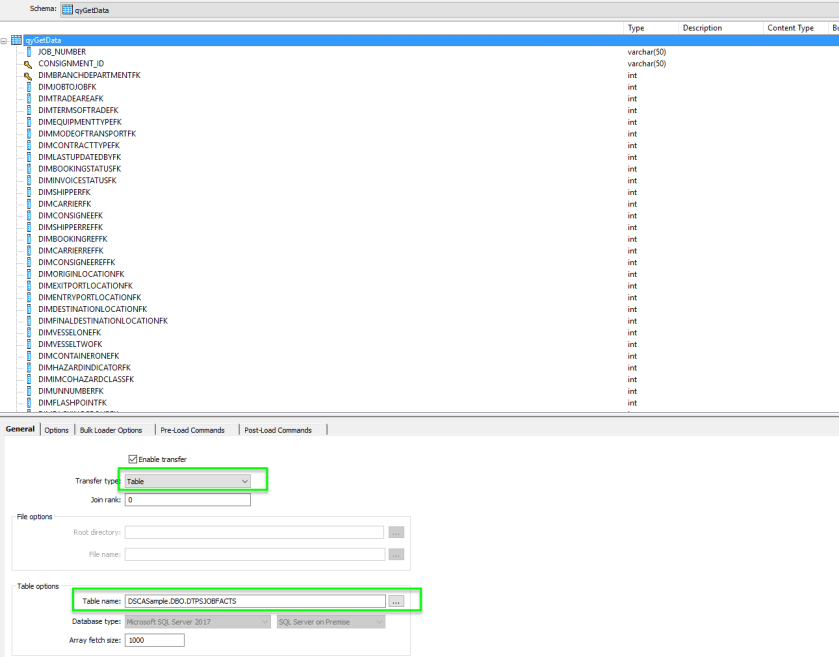Click the column icon next to JOB_NUMBER
Viewport: 839px width, 657px height.
click(x=28, y=52)
